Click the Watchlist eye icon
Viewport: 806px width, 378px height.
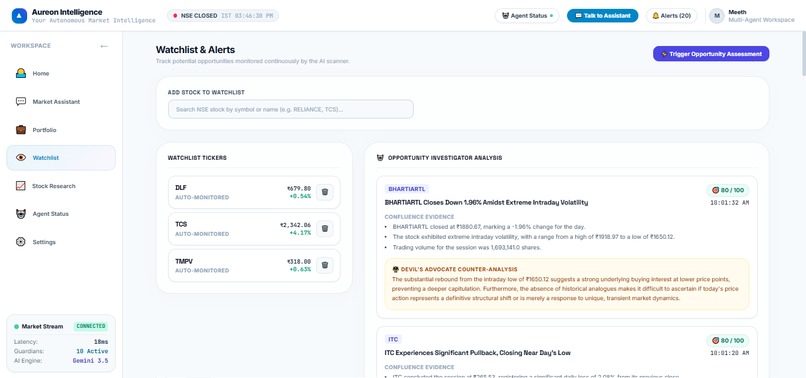[21, 158]
